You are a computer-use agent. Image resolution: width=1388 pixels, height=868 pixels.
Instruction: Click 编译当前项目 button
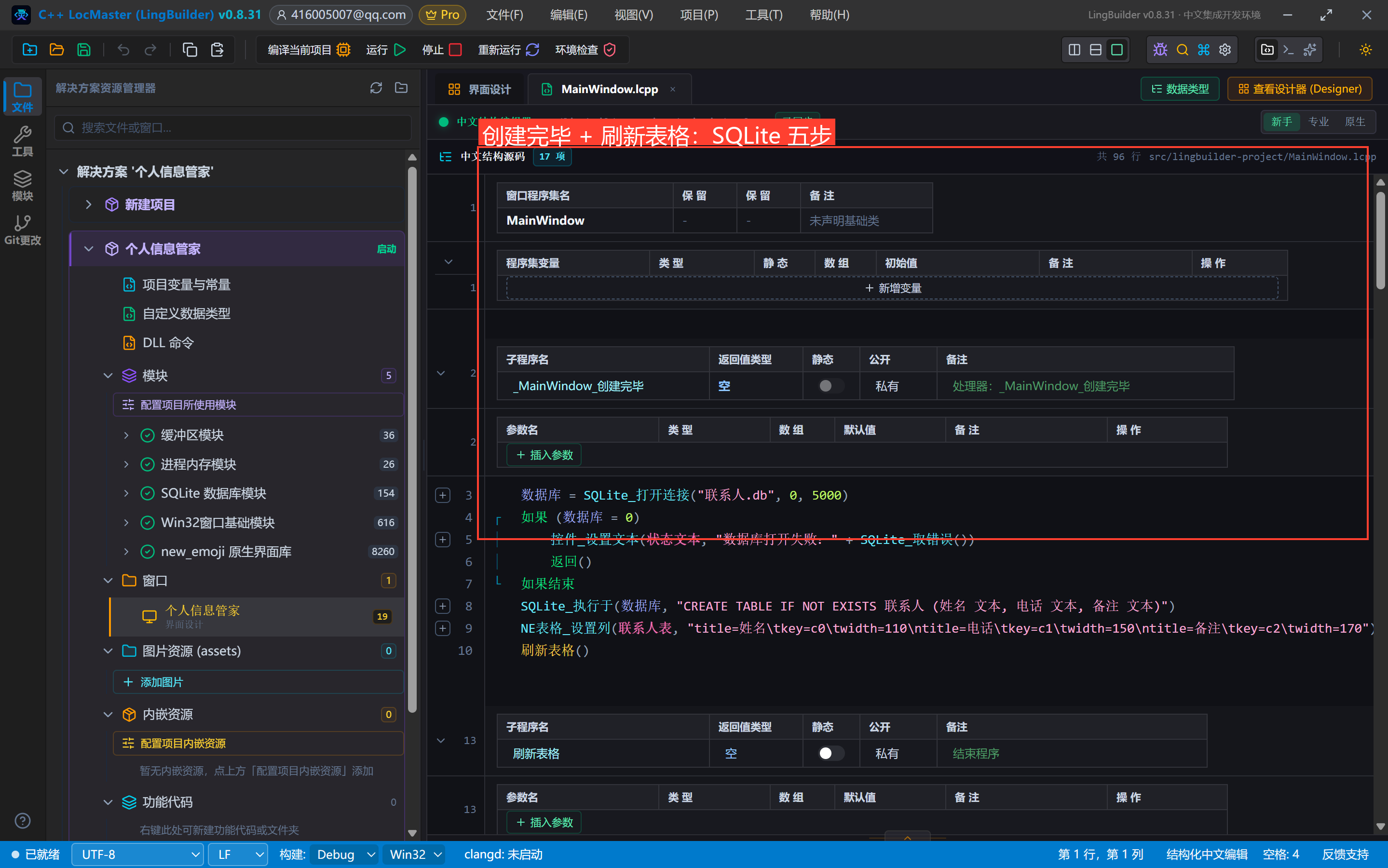point(309,50)
